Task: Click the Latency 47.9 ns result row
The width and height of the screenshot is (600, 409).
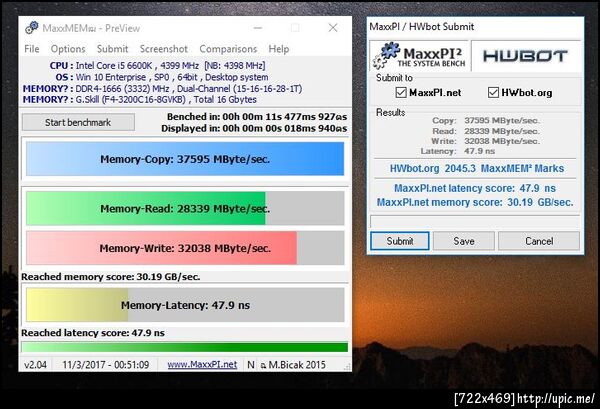Action: tap(458, 151)
